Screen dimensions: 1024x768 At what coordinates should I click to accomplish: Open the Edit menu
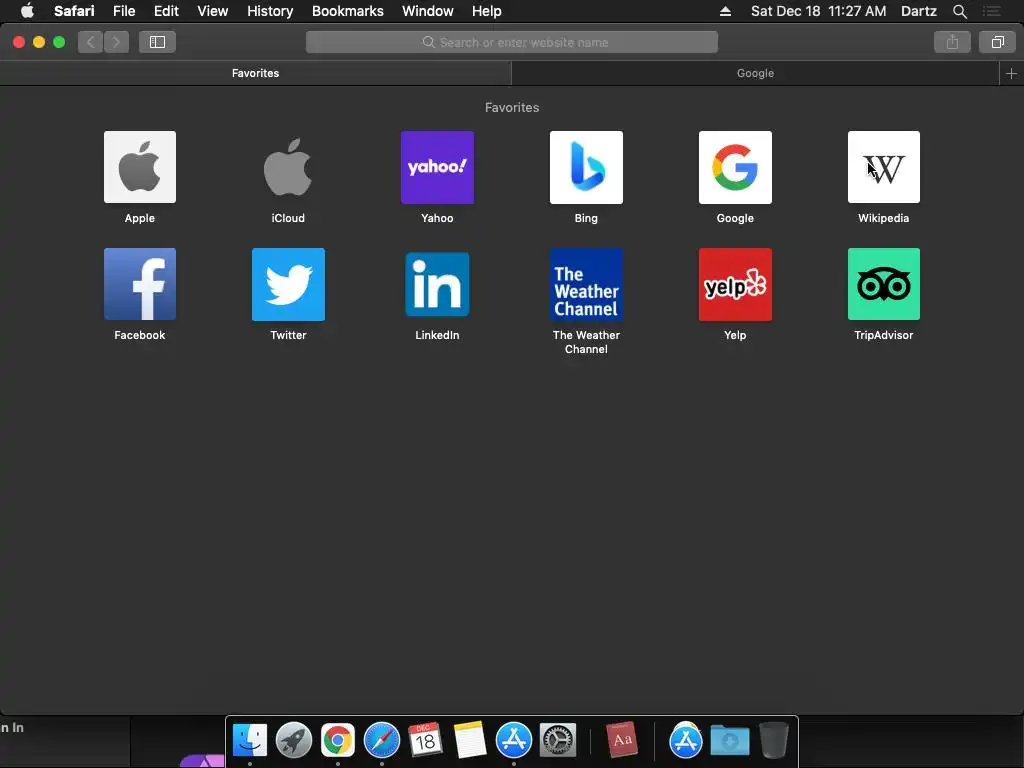pyautogui.click(x=166, y=11)
